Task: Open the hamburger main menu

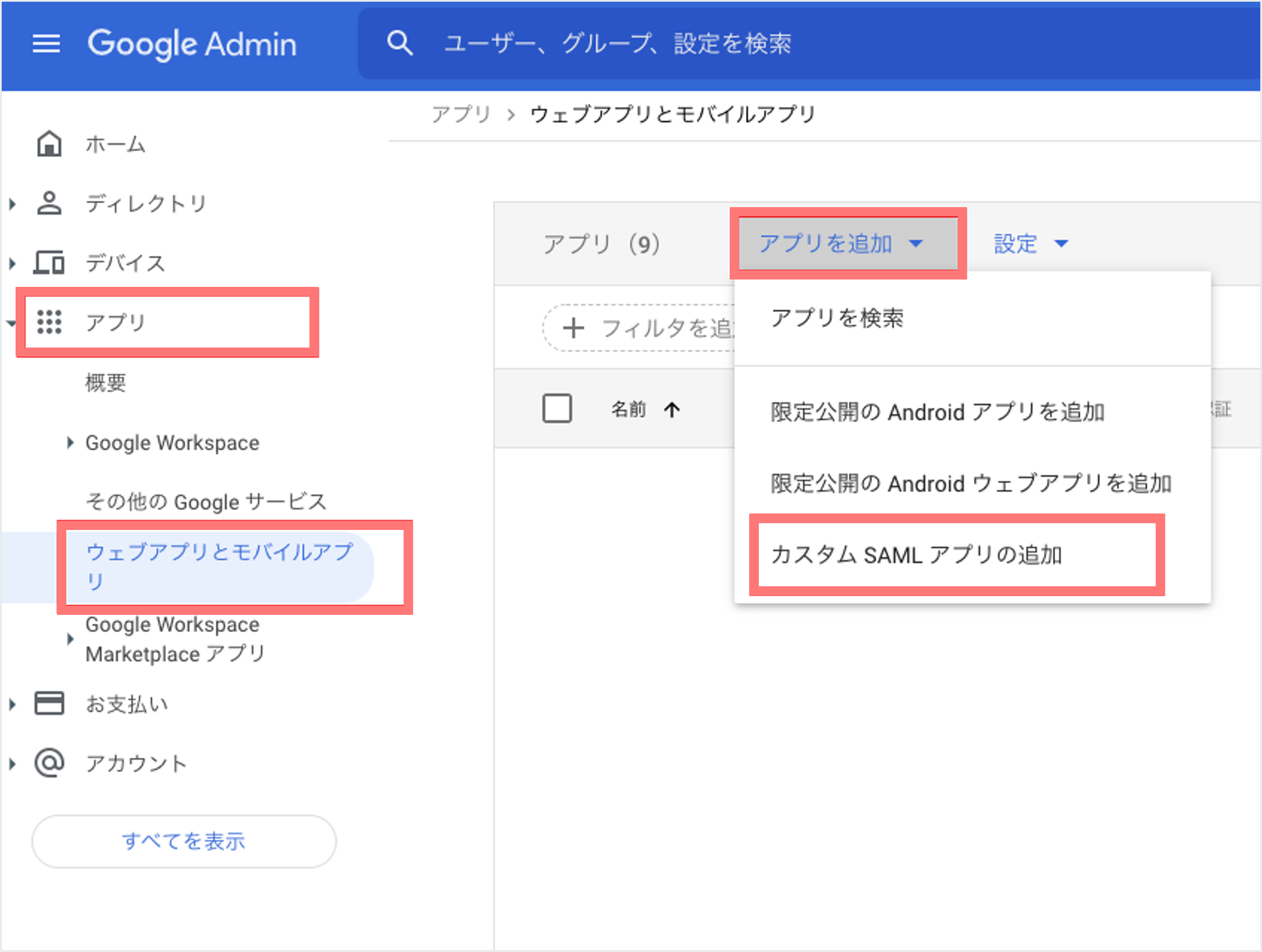Action: click(46, 43)
